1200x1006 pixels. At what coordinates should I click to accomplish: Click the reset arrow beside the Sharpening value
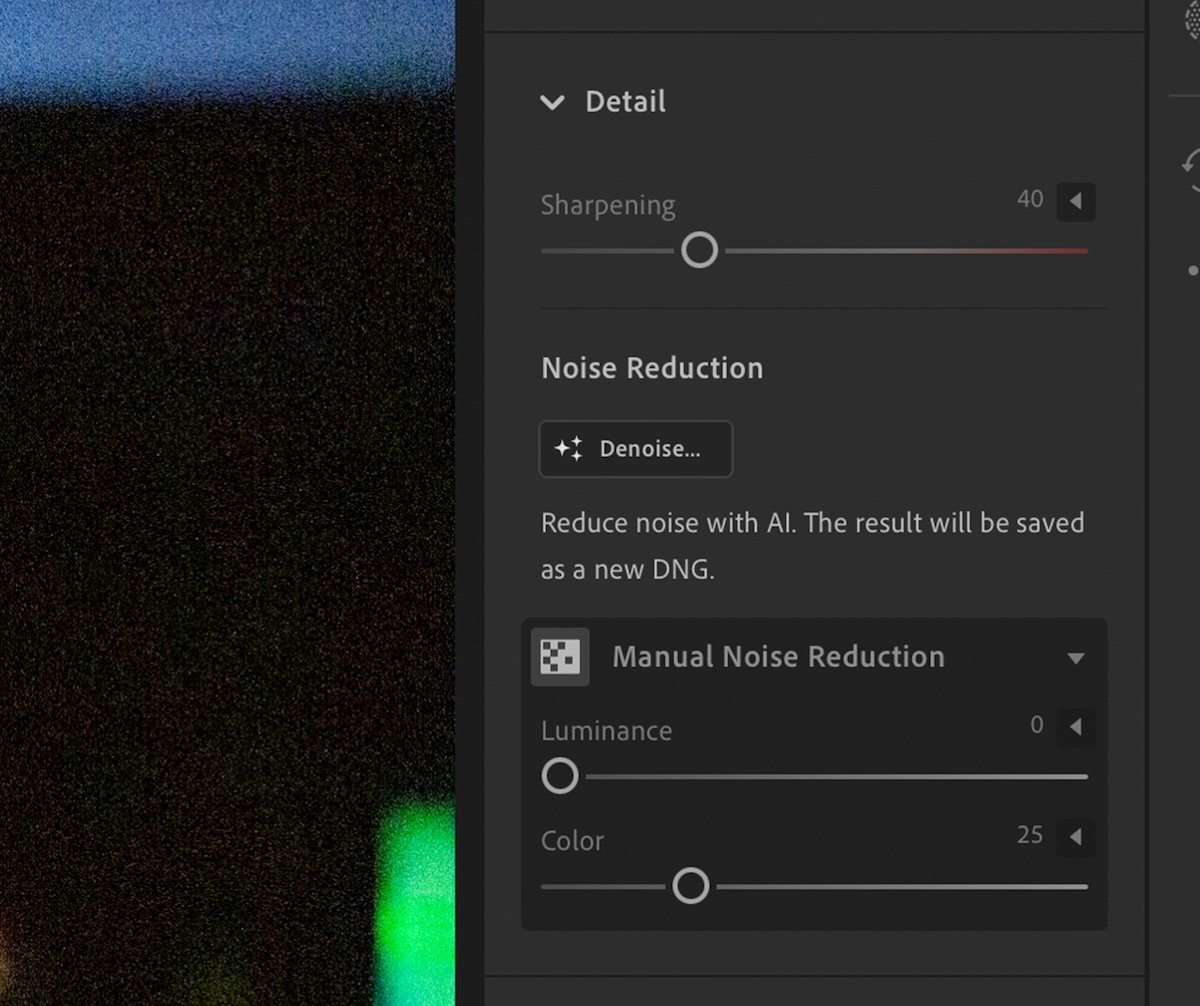1076,201
